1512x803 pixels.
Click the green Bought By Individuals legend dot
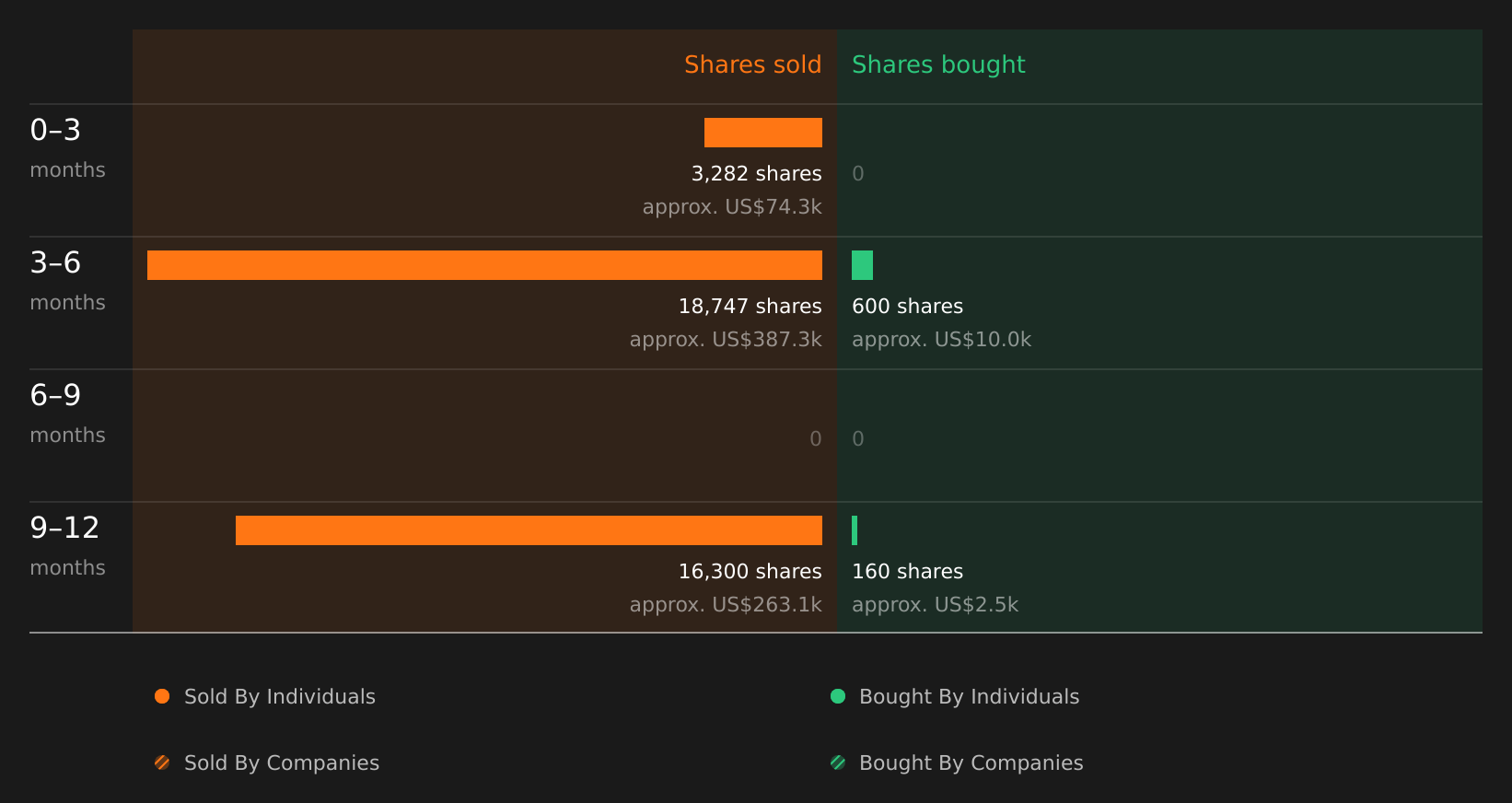838,696
